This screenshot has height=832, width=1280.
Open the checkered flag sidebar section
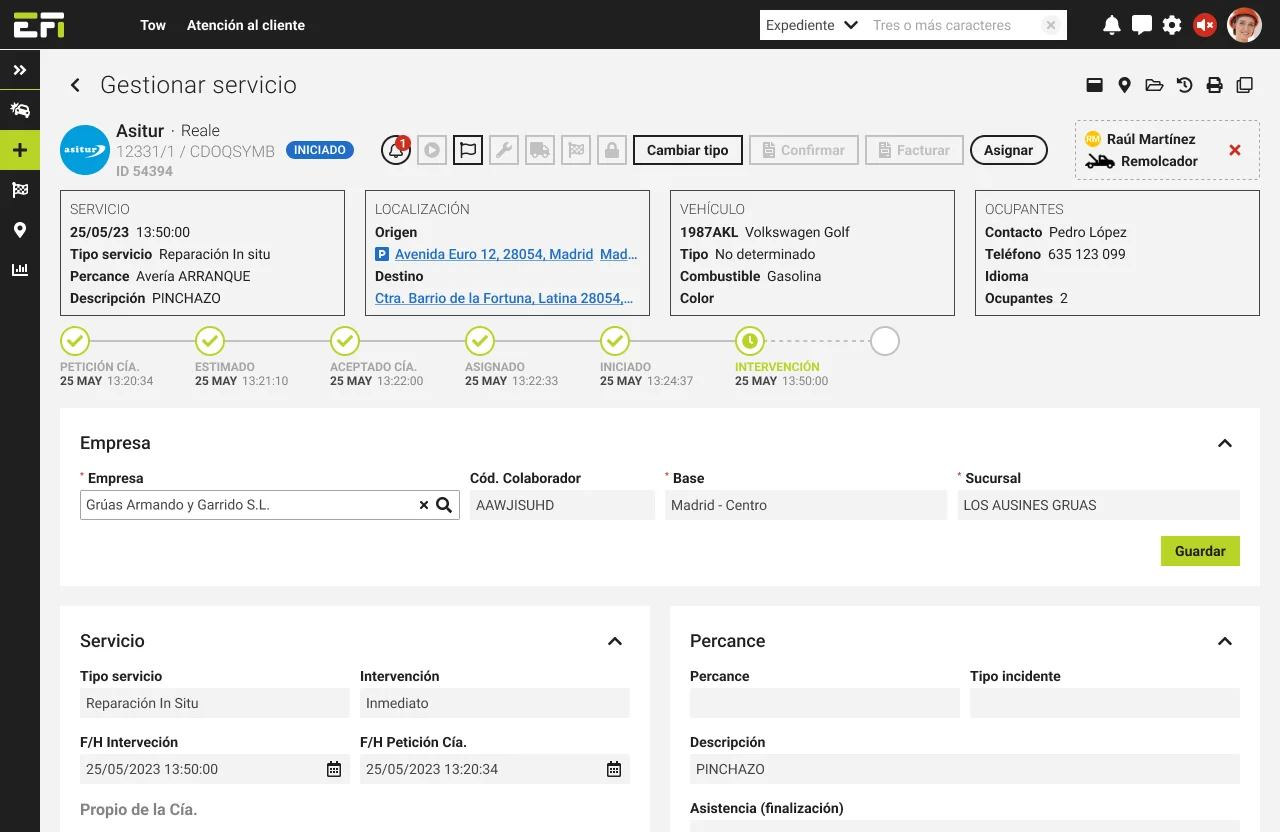tap(20, 190)
